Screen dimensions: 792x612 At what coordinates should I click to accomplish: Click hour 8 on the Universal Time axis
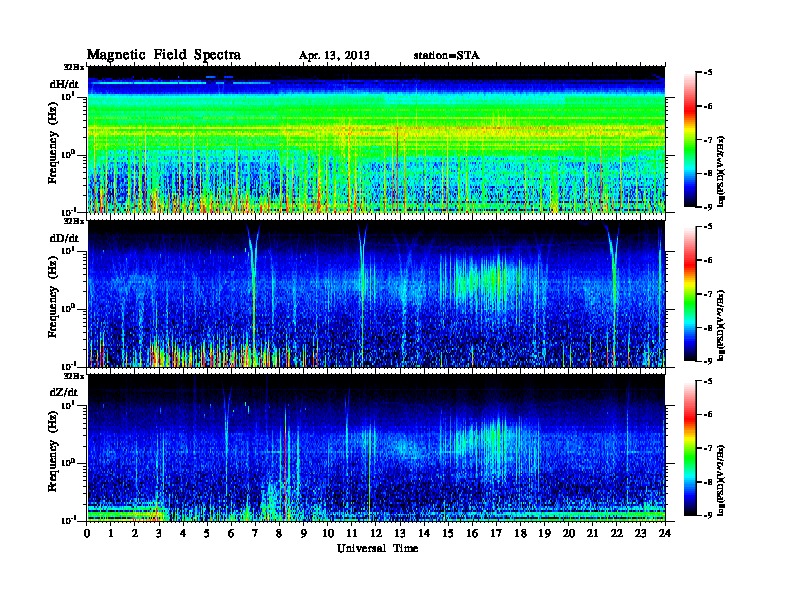tap(279, 533)
